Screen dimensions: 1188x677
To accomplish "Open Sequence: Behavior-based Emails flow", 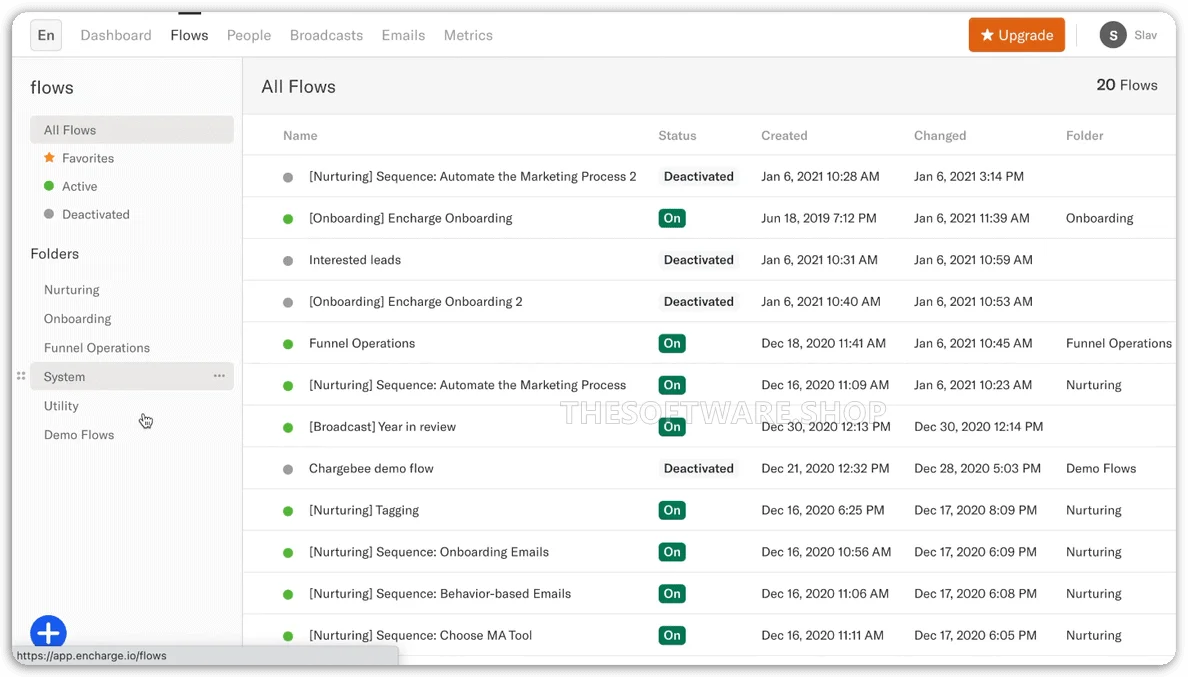I will (x=440, y=593).
